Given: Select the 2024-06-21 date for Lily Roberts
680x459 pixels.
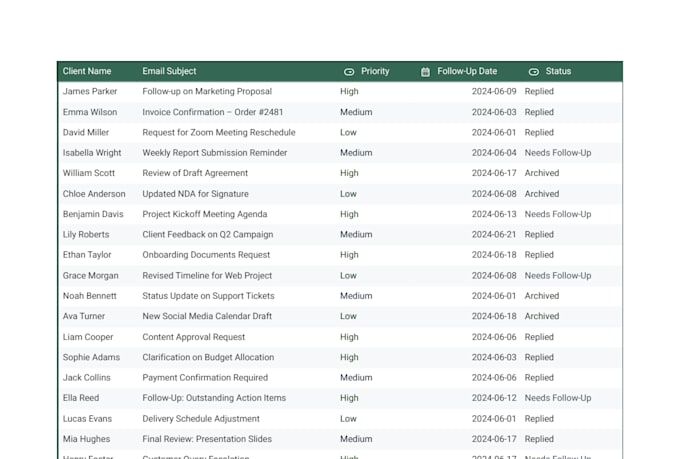Looking at the screenshot, I should 494,235.
